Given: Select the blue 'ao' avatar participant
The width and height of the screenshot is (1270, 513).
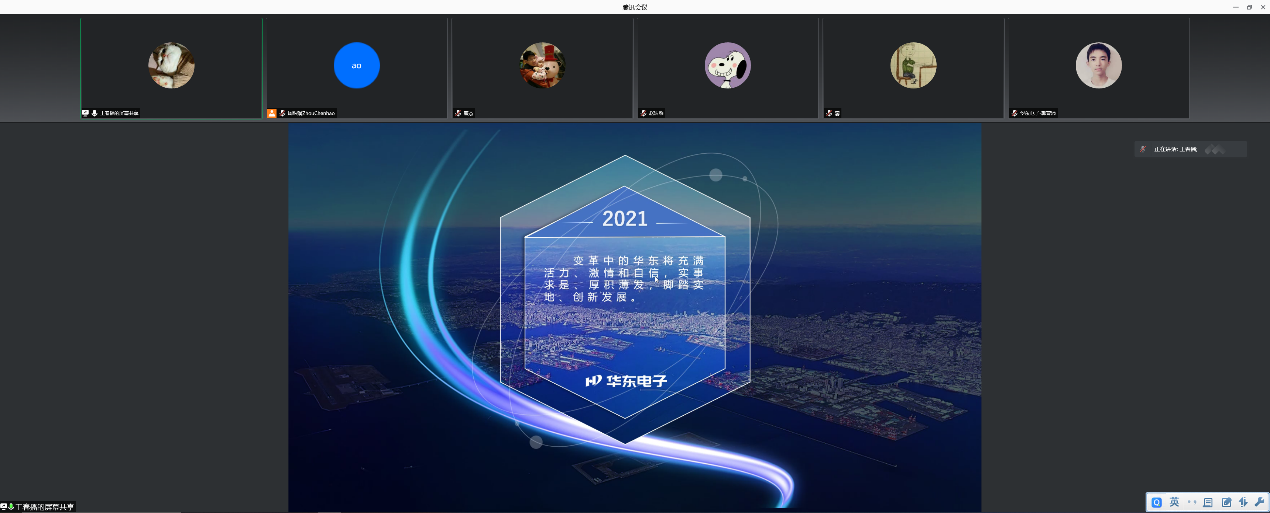Looking at the screenshot, I should point(356,66).
